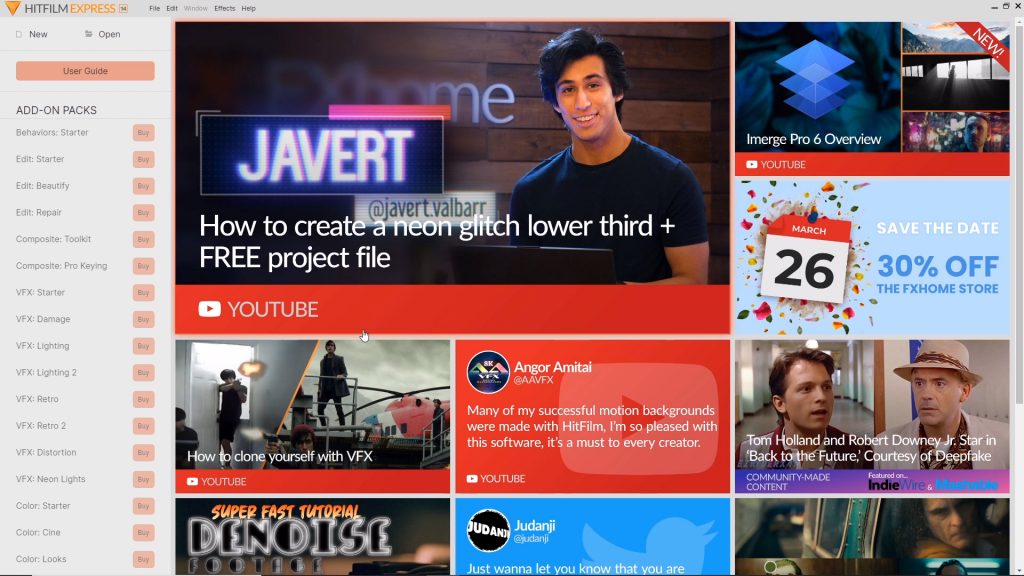This screenshot has width=1024, height=576.
Task: Click Angor Amitai avatar icon
Action: click(488, 372)
